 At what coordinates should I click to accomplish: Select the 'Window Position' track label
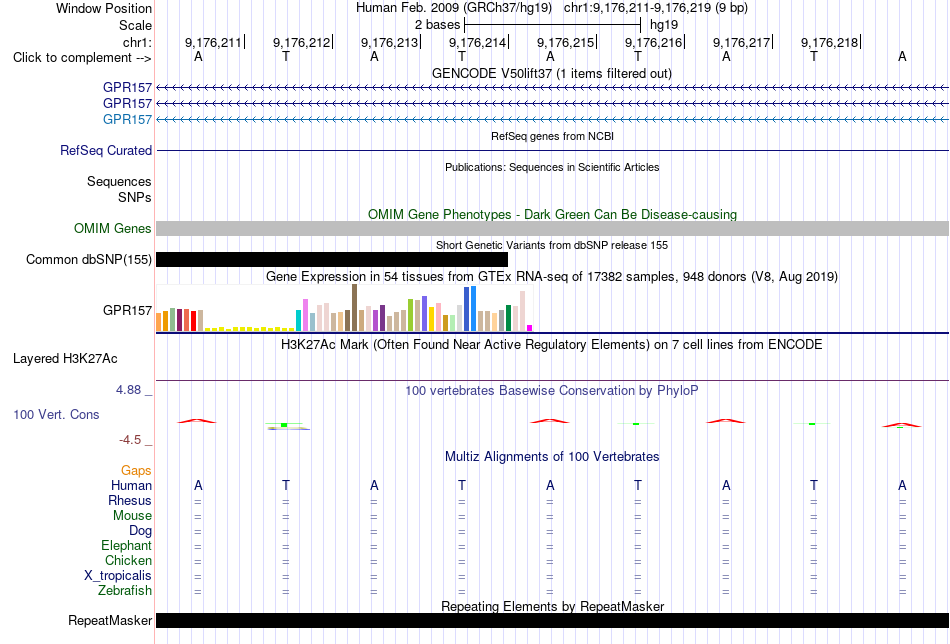104,8
